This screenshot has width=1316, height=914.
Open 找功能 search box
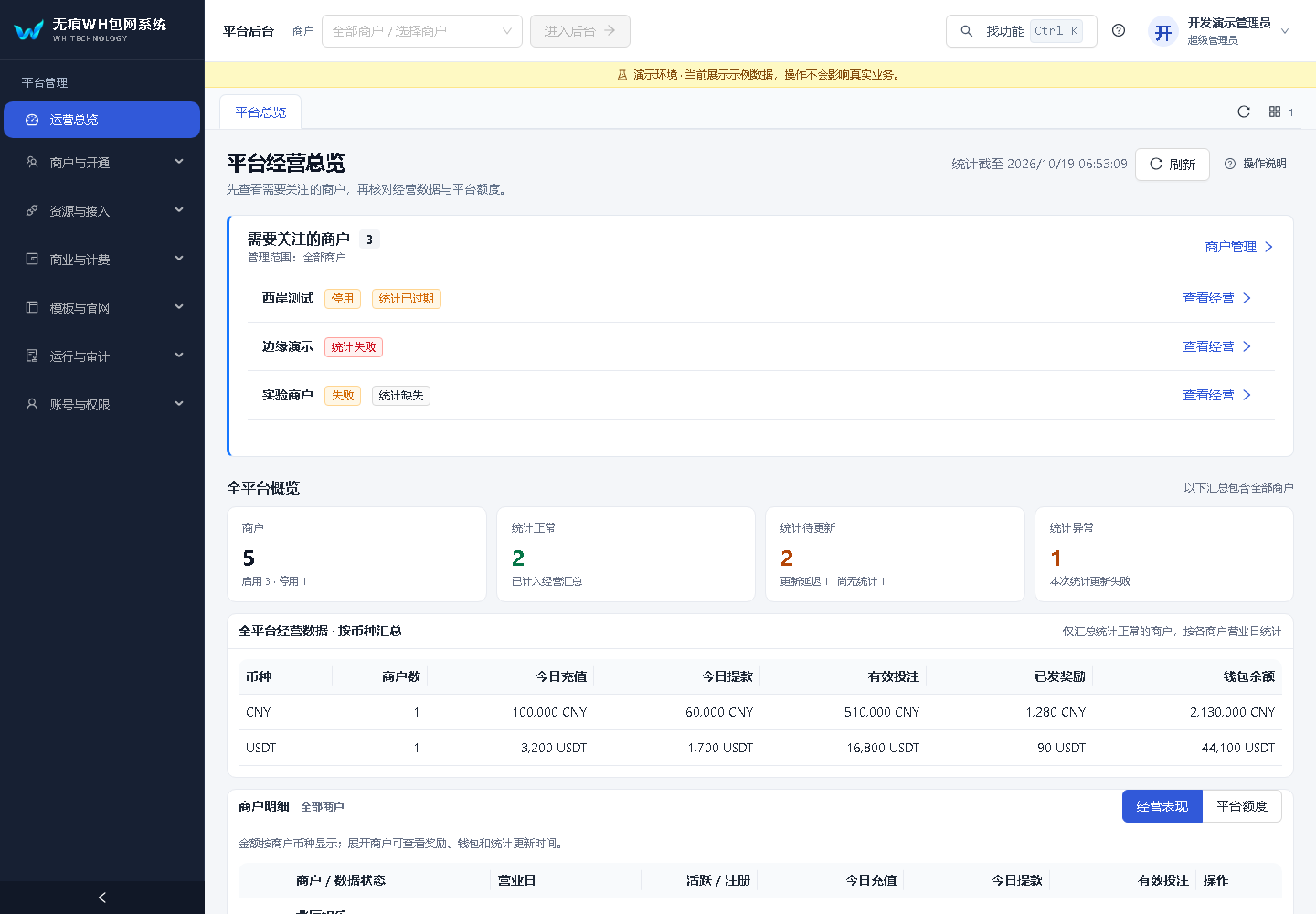coord(1022,31)
